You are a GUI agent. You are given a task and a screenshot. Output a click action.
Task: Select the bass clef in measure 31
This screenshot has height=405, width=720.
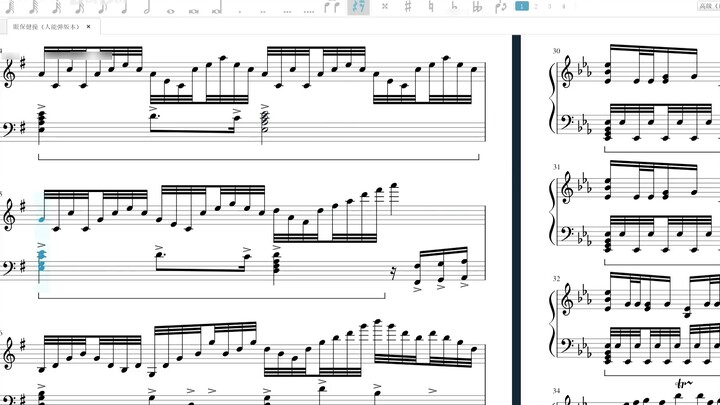click(x=567, y=234)
